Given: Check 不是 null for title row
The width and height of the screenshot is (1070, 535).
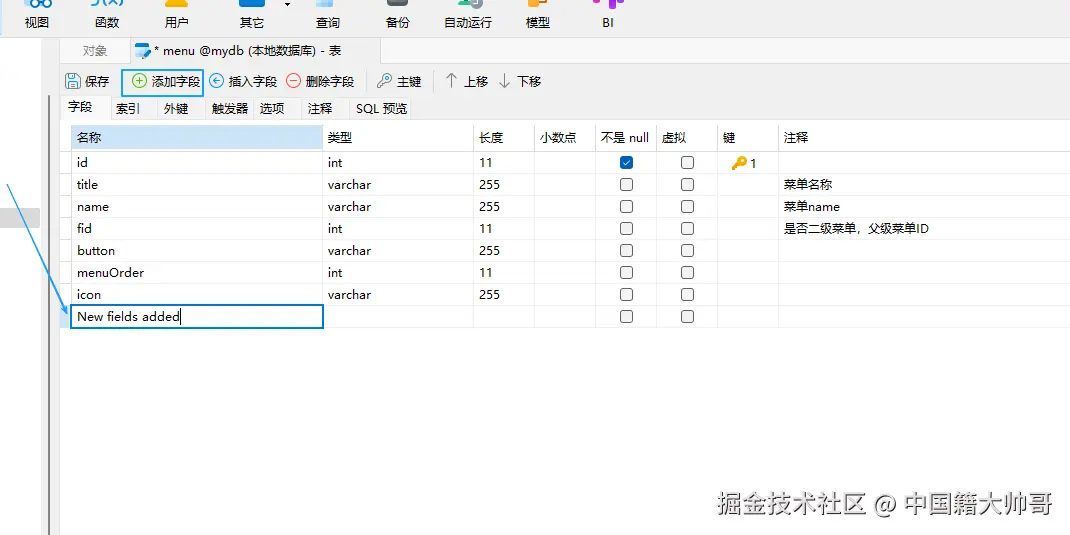Looking at the screenshot, I should [x=626, y=185].
